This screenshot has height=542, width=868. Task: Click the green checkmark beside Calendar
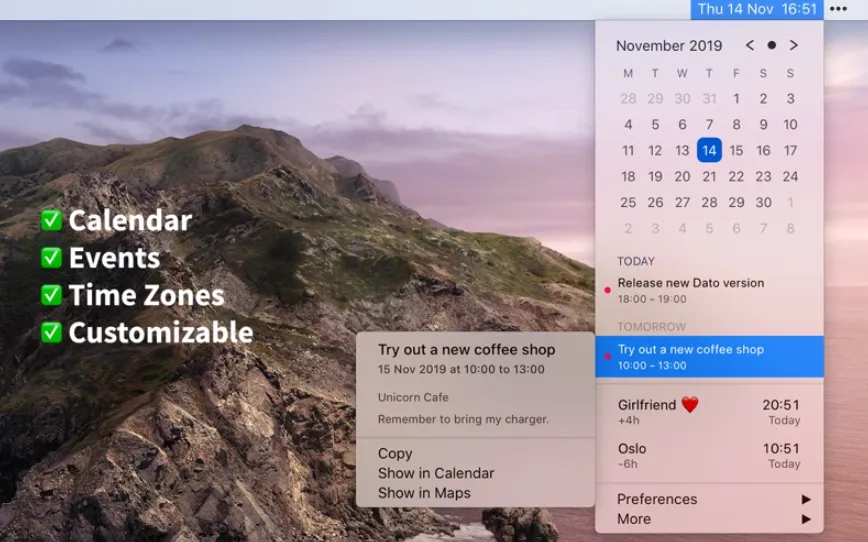click(51, 220)
